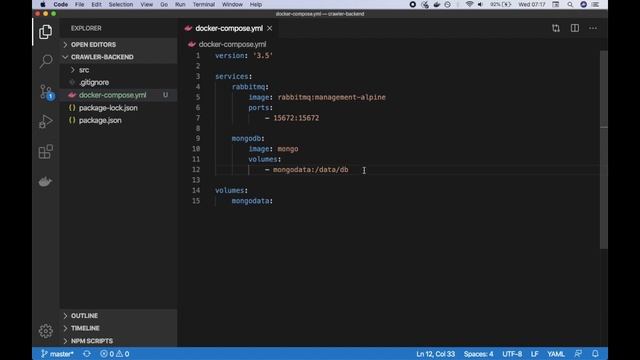Click the '15672:15672' port mapping text

click(296, 118)
